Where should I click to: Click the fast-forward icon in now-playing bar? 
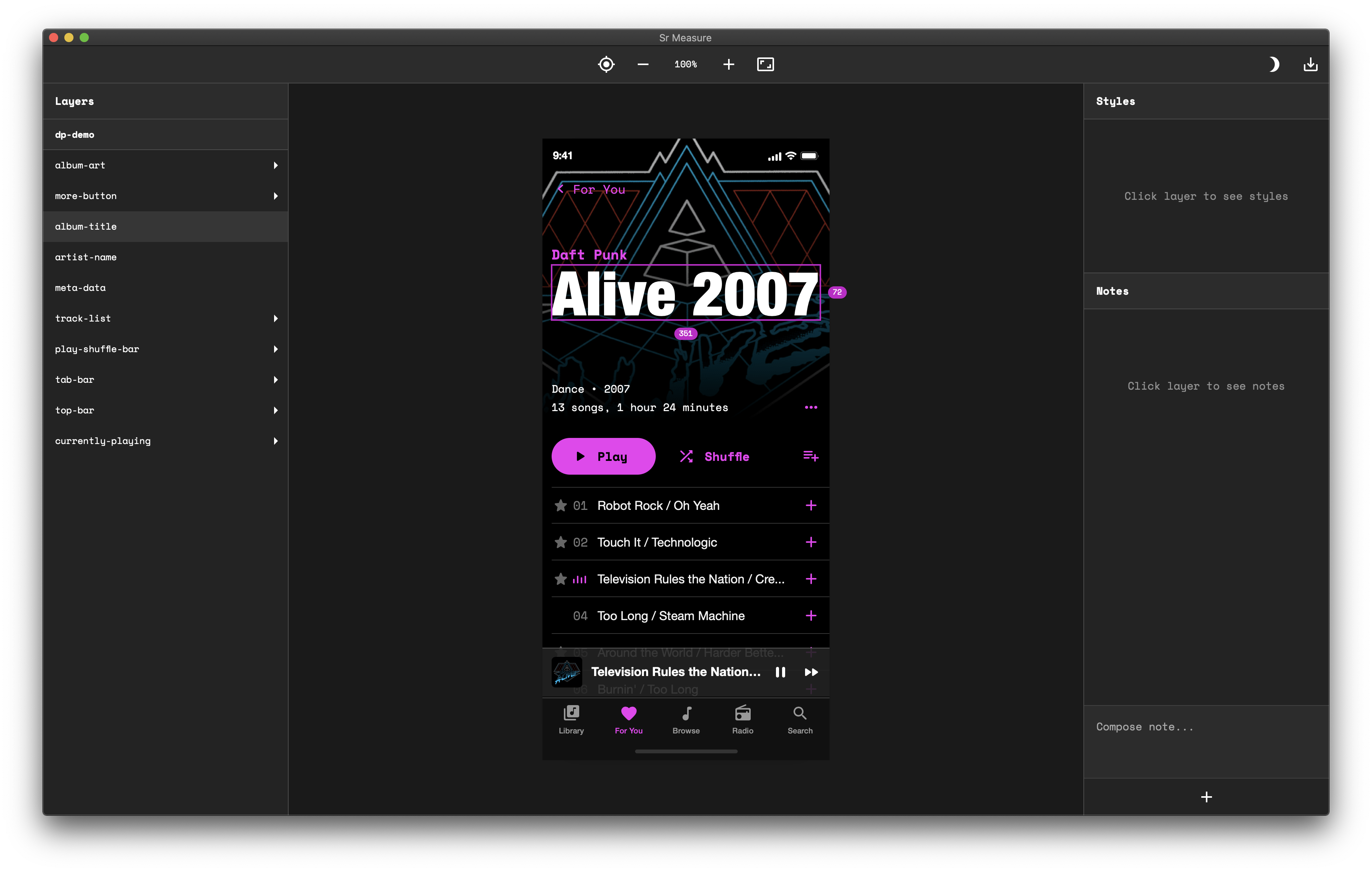pos(811,672)
